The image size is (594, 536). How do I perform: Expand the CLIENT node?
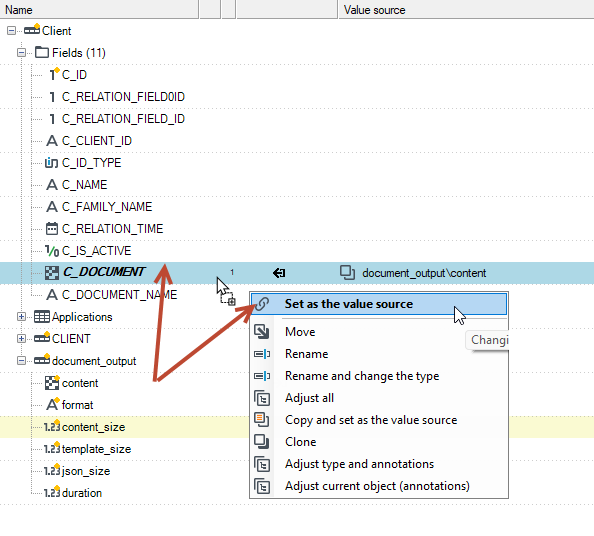tap(22, 339)
